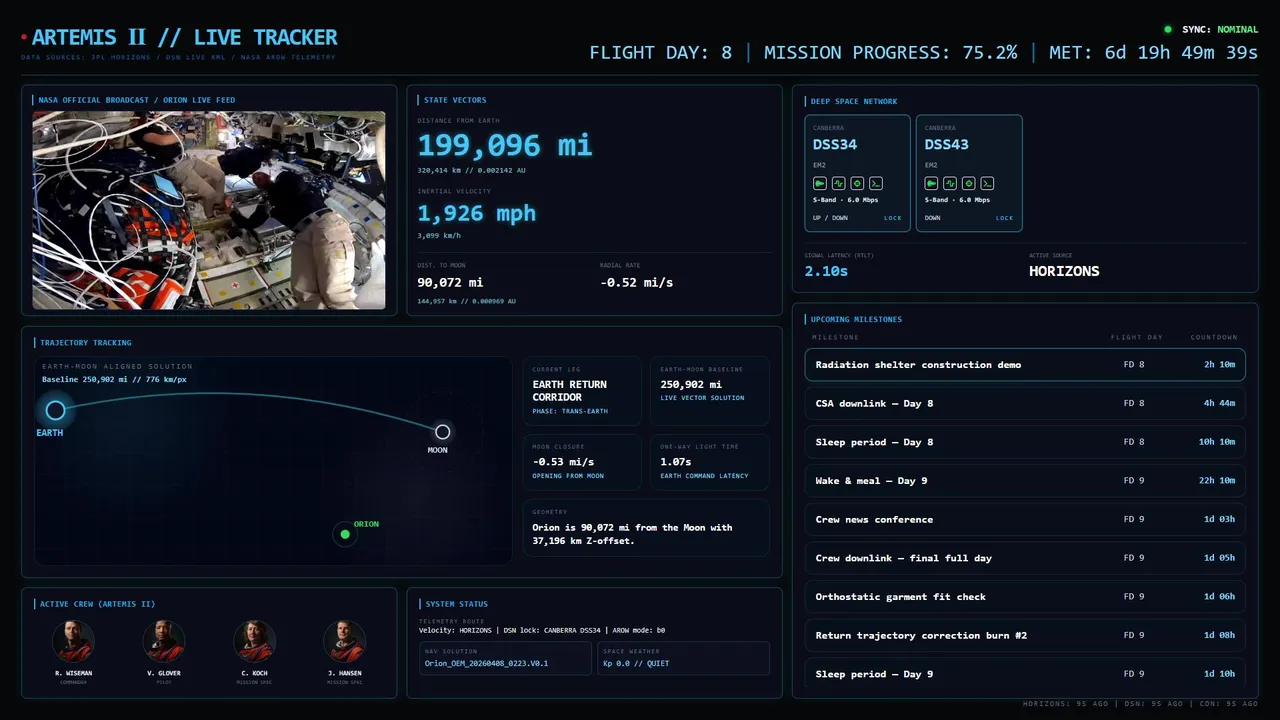This screenshot has height=720, width=1280.
Task: Click the DSS34 crosshair target icon
Action: coord(857,183)
